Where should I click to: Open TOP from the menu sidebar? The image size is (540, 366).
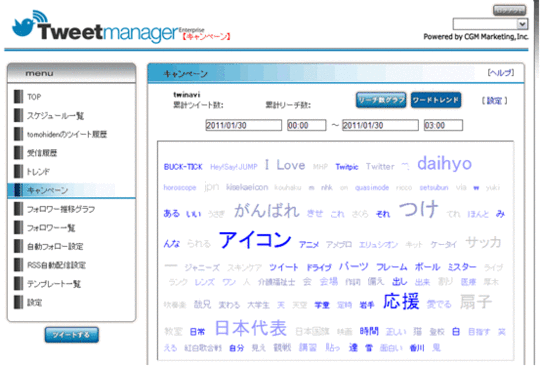click(x=34, y=97)
